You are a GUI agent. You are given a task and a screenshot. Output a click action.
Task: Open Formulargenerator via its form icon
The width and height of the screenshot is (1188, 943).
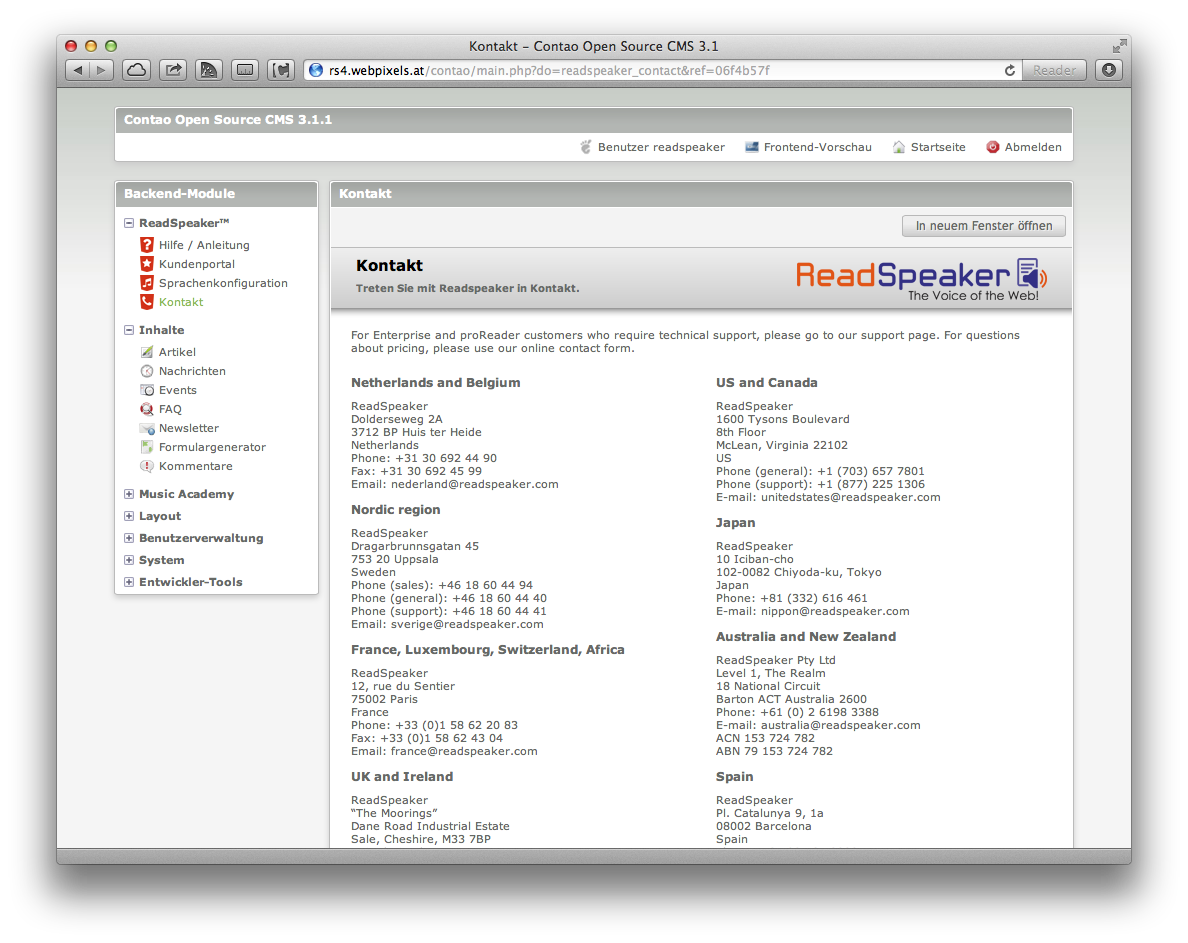(147, 447)
